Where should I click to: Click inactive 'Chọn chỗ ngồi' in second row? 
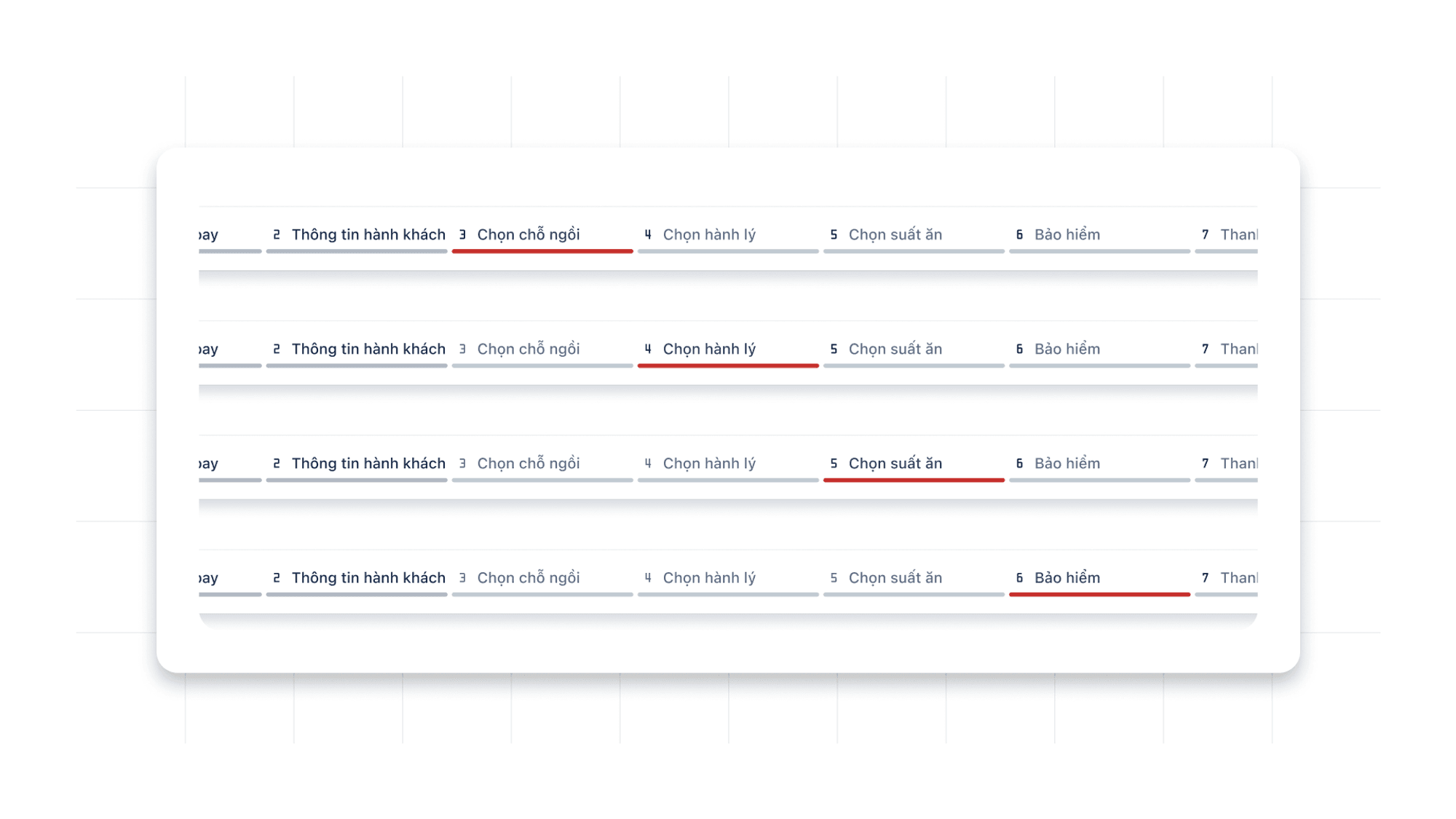tap(528, 349)
